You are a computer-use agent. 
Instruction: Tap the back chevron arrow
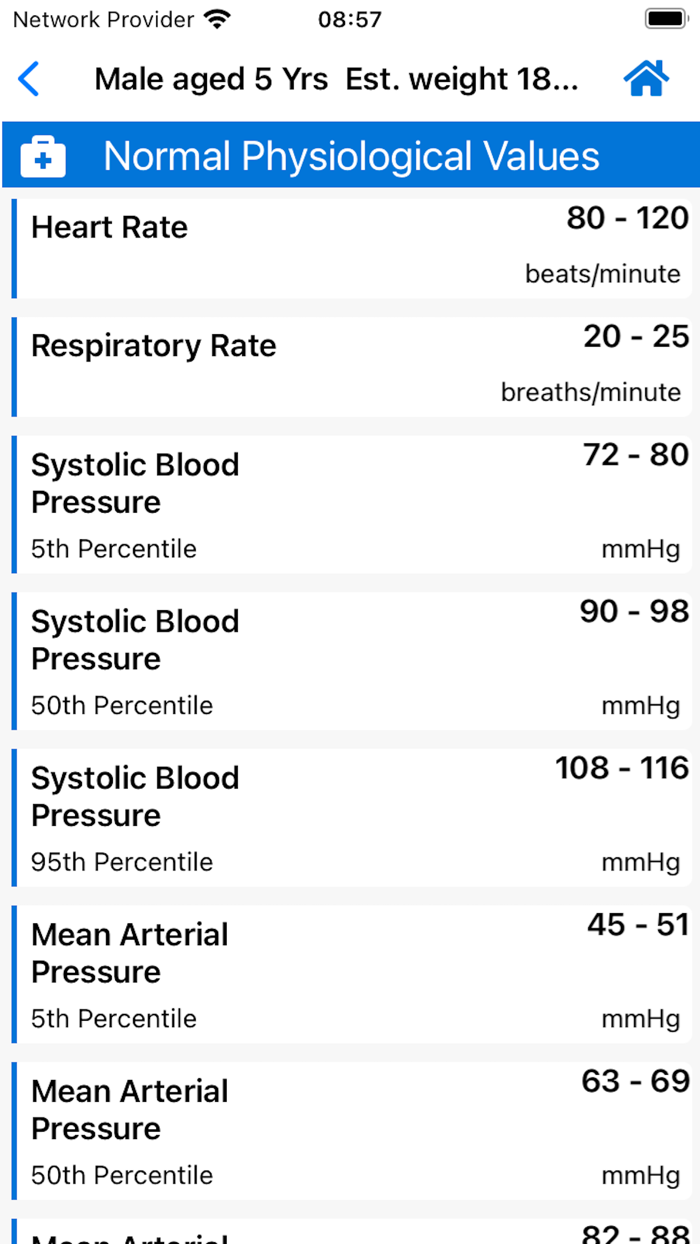[x=29, y=78]
